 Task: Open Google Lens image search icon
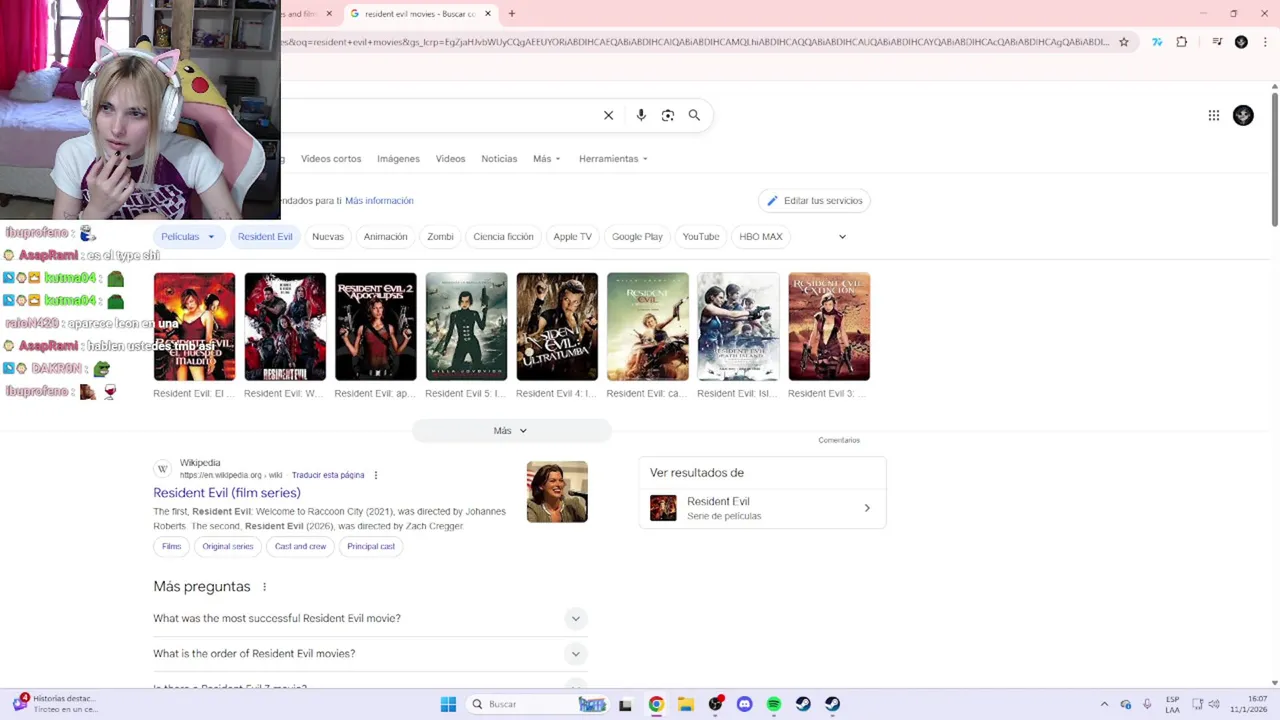pos(668,115)
